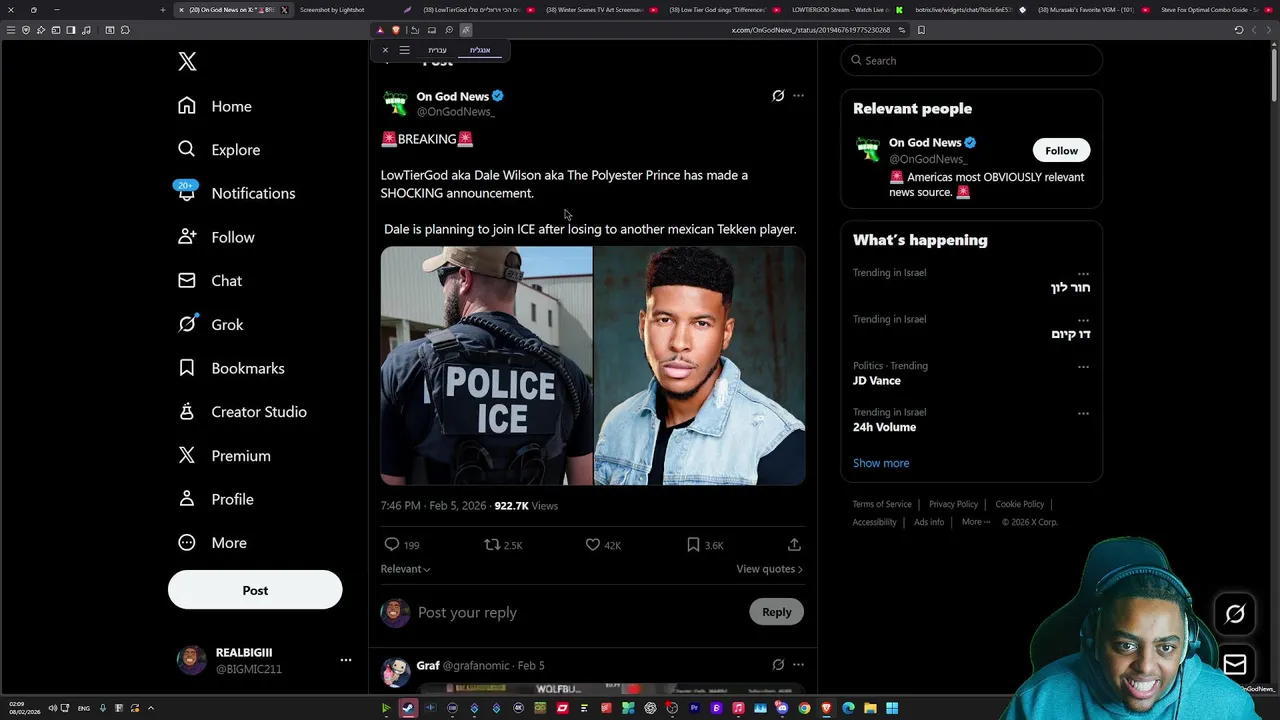The height and width of the screenshot is (720, 1280).
Task: Follow On God News in Relevant people
Action: pos(1061,151)
